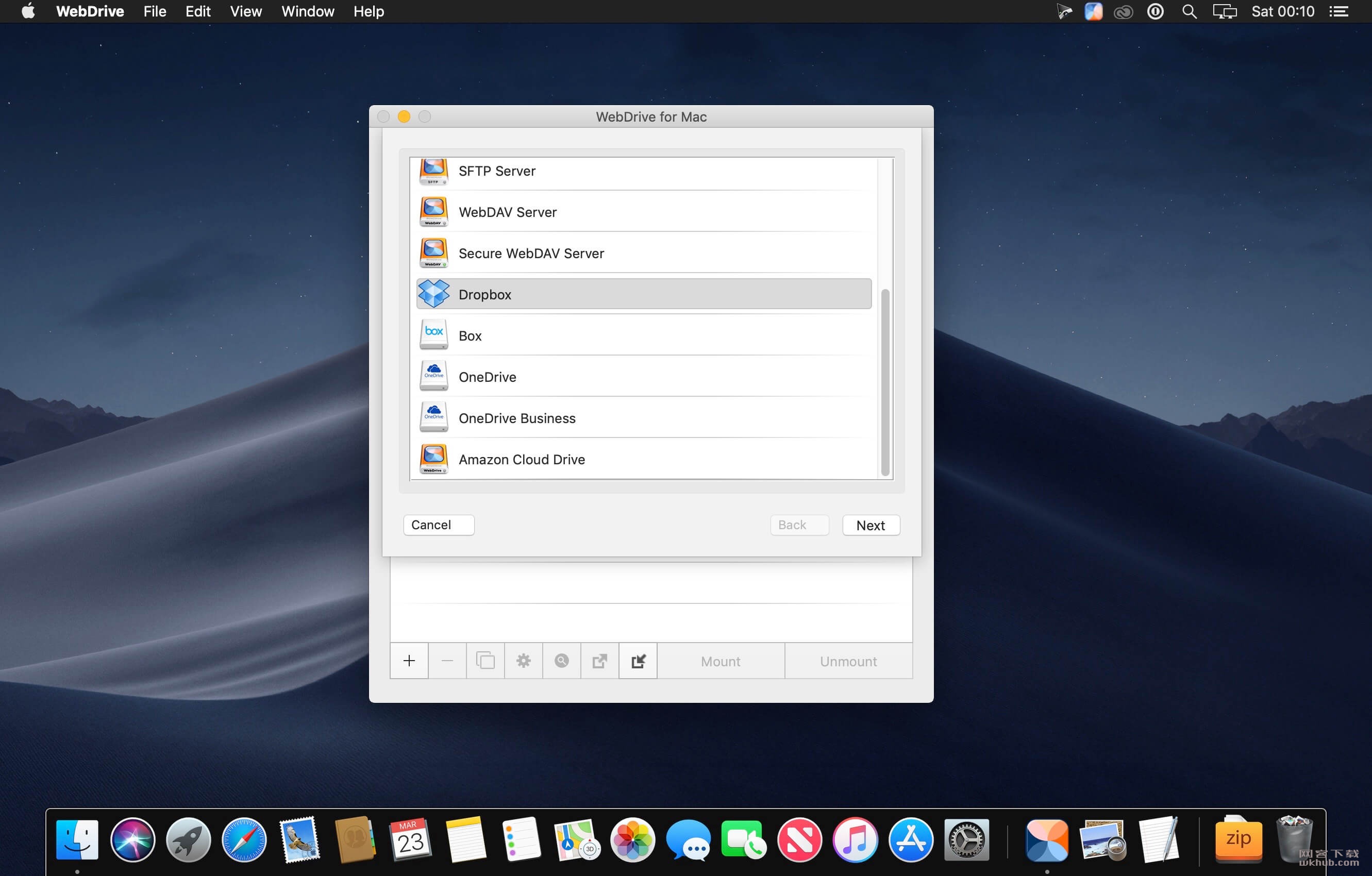Screen dimensions: 1372x876
Task: Open Photos app in the Dock
Action: (632, 839)
